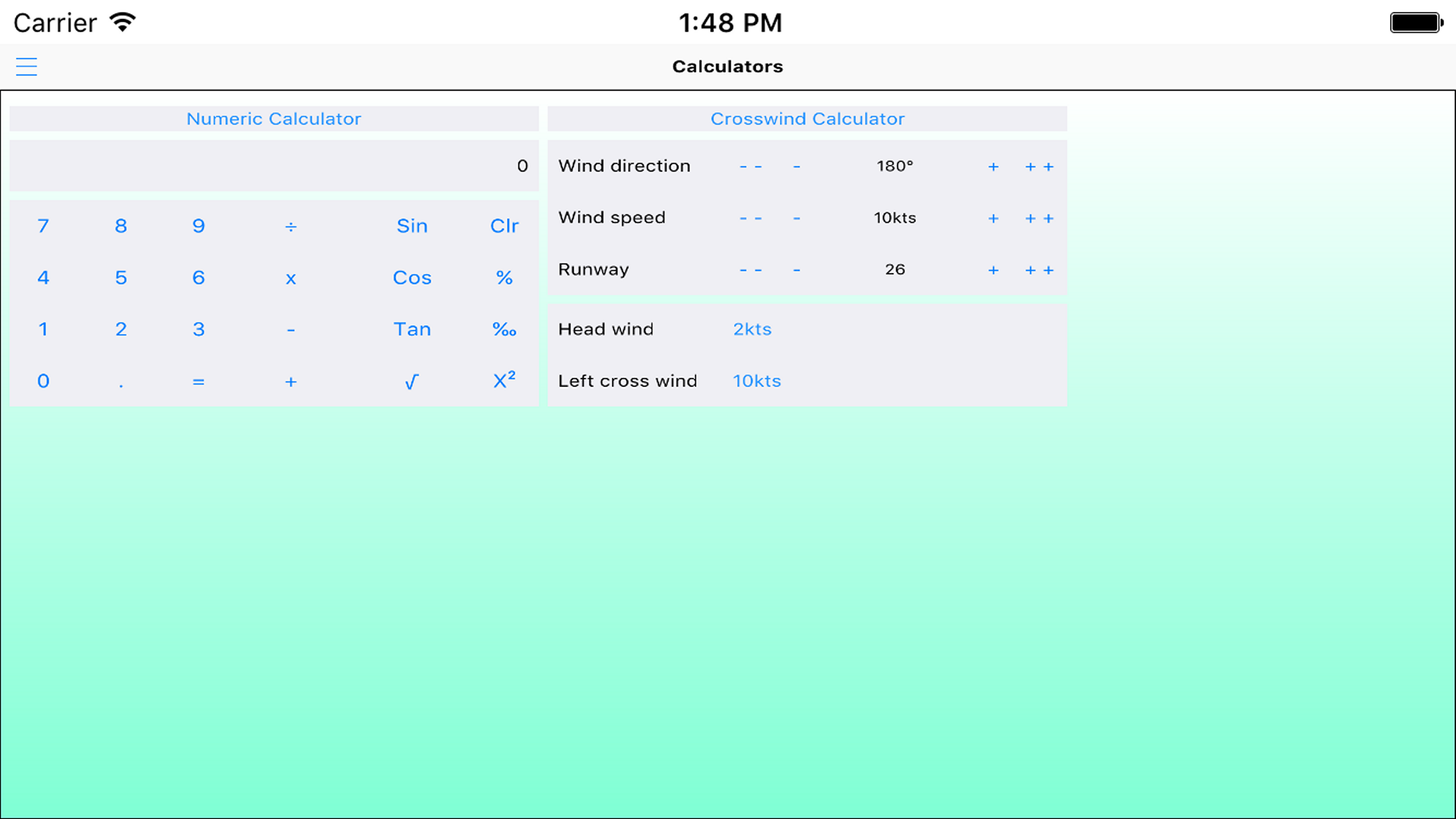
Task: Tap the X squared key
Action: (x=504, y=380)
